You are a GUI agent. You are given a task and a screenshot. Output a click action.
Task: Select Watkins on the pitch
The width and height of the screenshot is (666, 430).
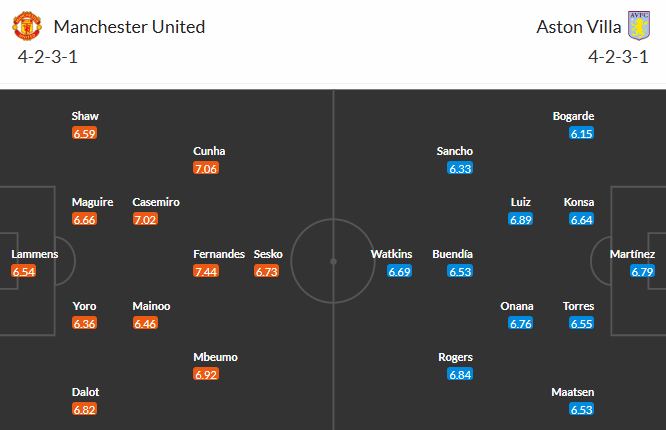[392, 254]
